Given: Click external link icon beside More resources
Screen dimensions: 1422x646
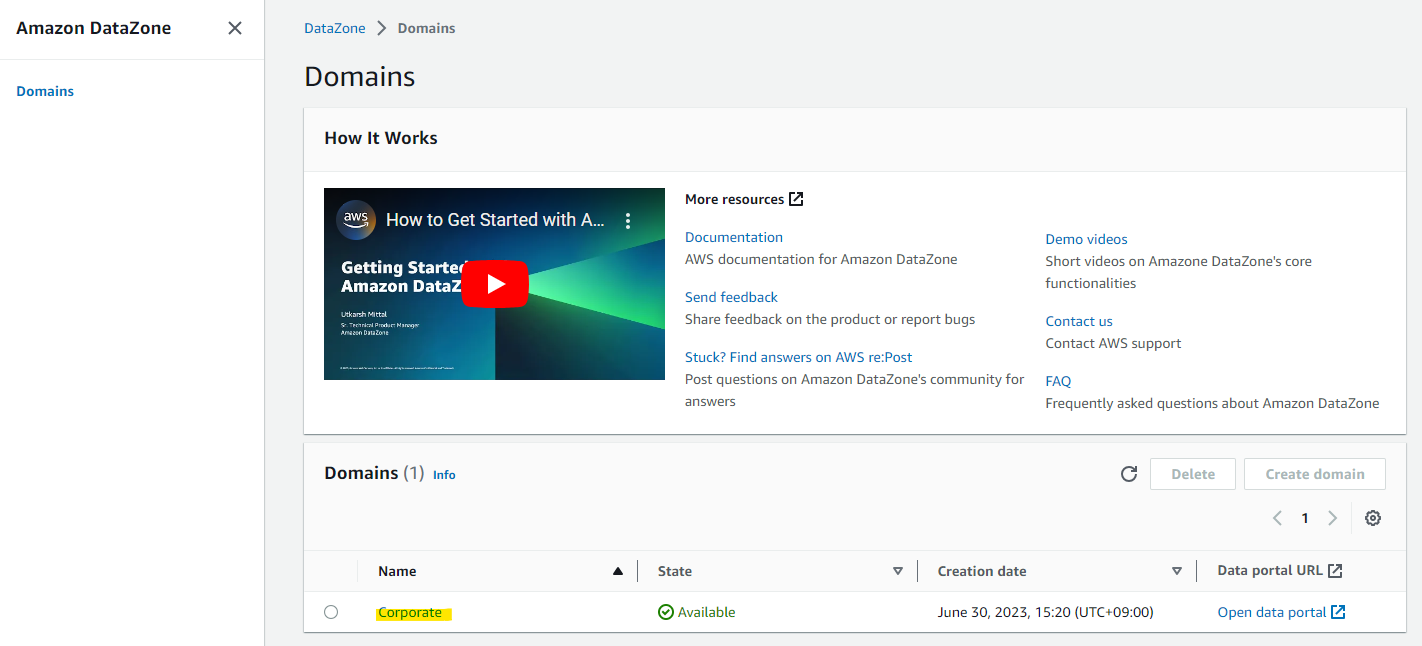Looking at the screenshot, I should [796, 199].
